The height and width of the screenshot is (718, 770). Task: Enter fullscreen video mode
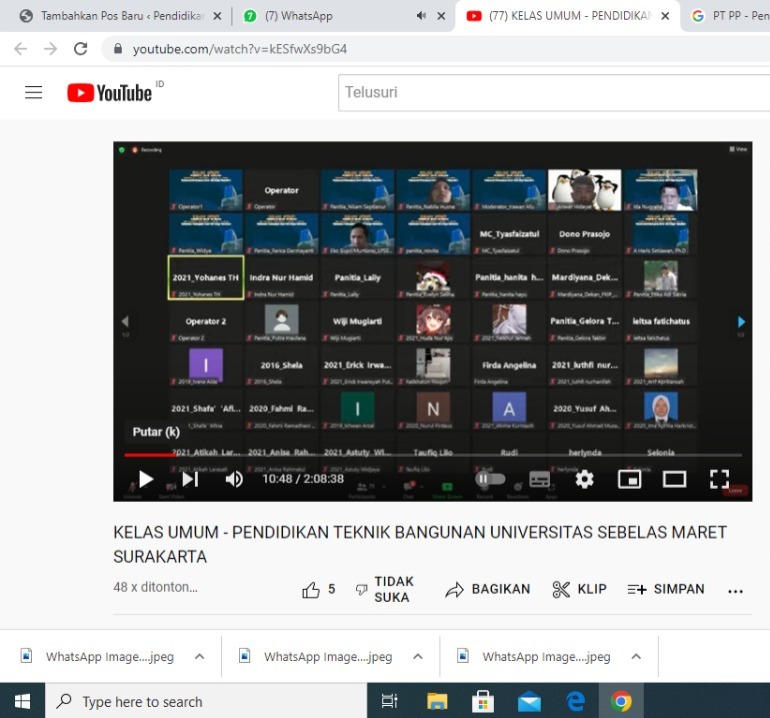719,479
